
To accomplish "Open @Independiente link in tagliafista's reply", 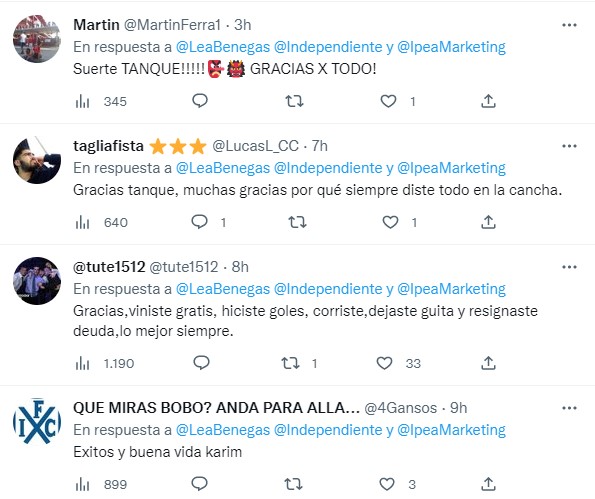I will 328,168.
